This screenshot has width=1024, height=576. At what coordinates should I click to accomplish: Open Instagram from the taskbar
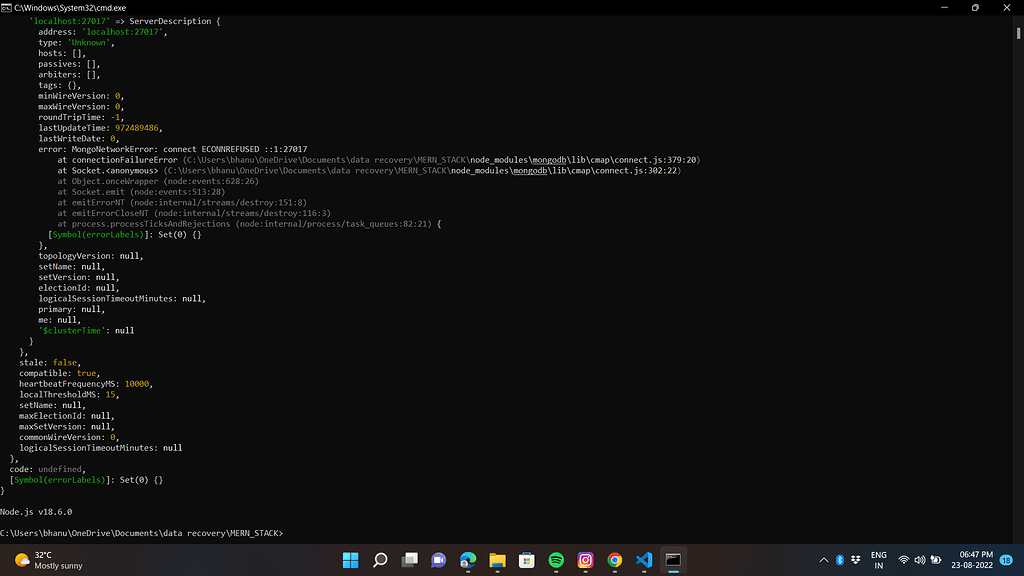point(585,560)
